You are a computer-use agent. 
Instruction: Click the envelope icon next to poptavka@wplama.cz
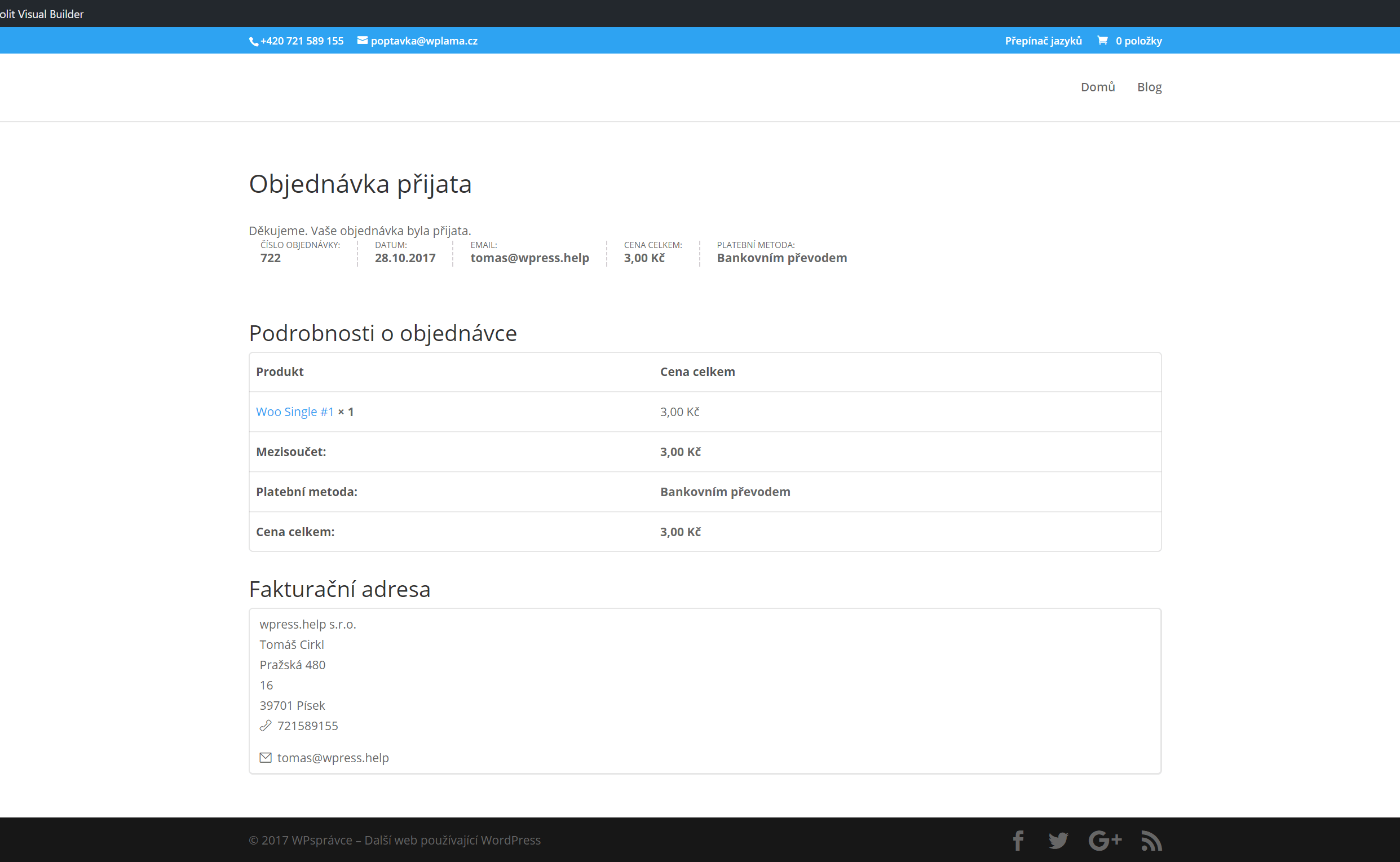coord(363,41)
